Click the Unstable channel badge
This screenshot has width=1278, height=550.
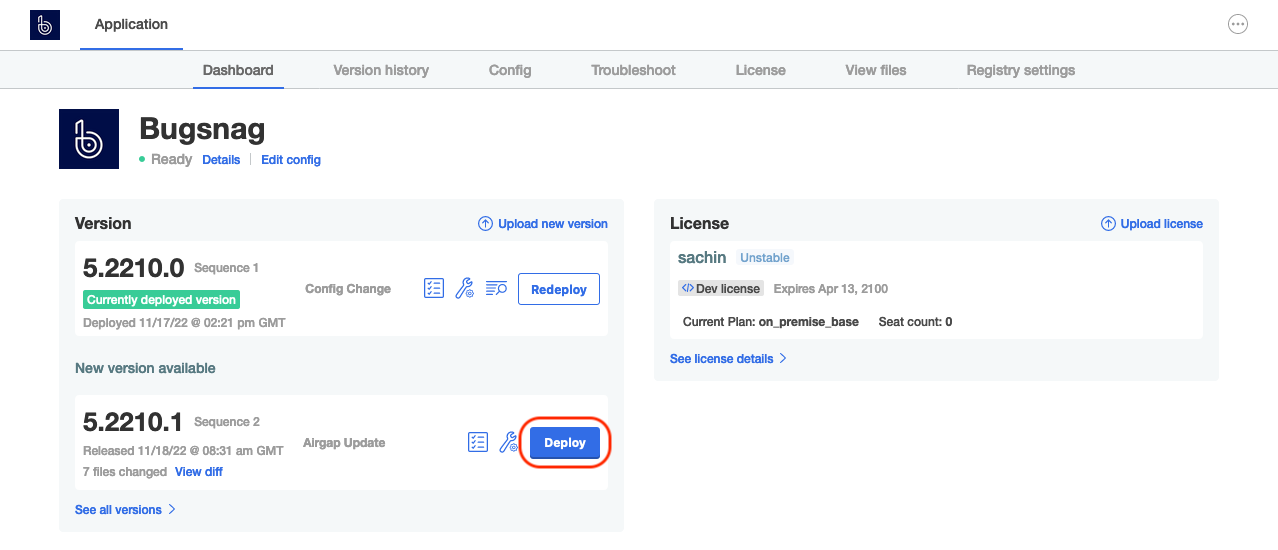765,258
